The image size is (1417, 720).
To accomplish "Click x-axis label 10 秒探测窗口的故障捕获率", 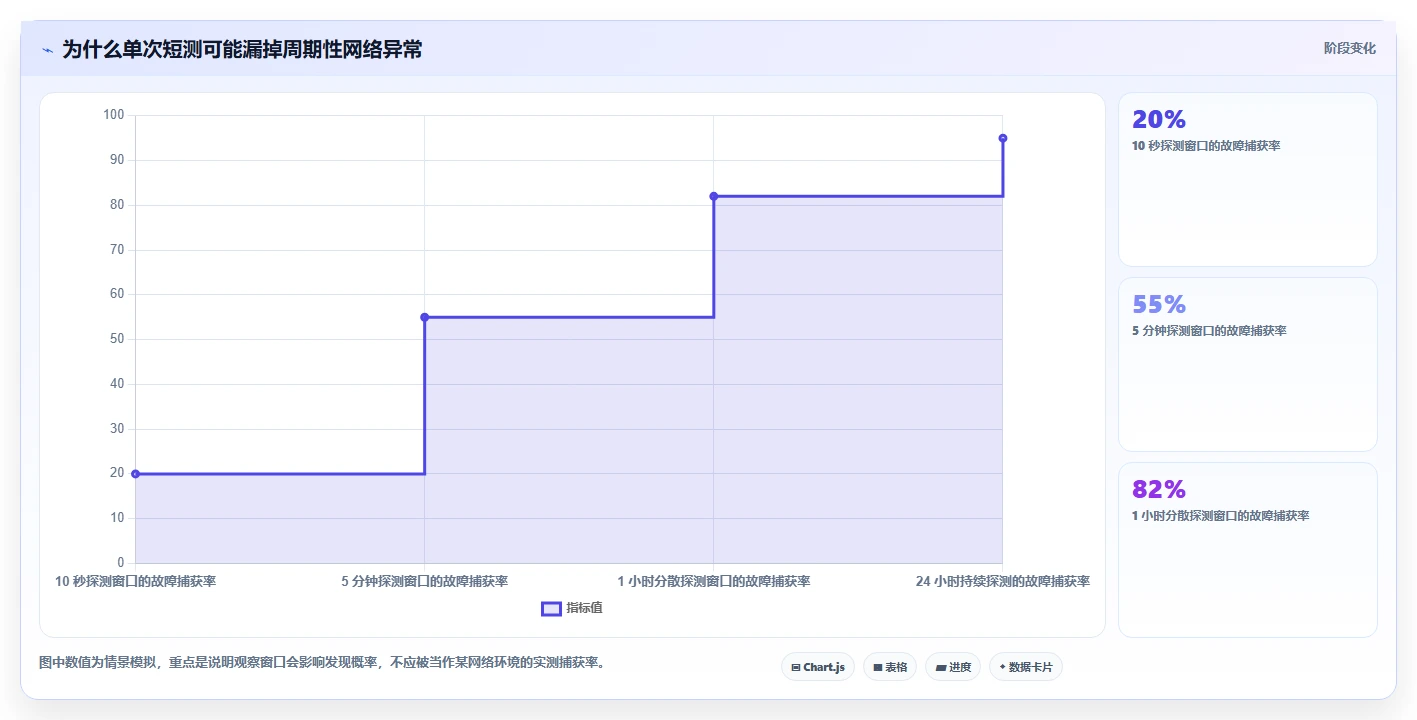I will (x=136, y=581).
